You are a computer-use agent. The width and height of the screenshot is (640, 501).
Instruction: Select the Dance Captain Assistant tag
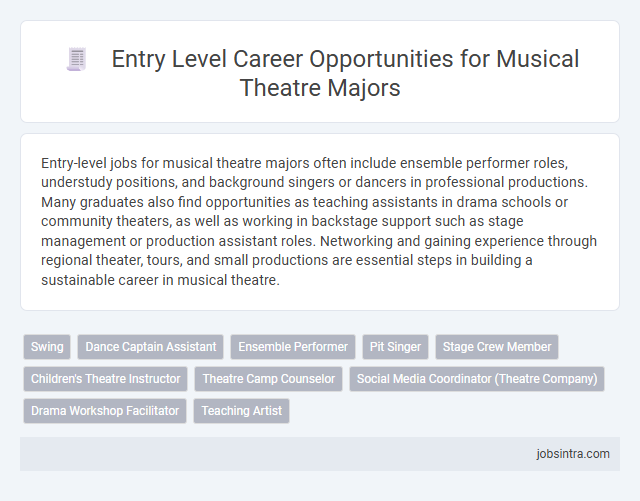point(151,347)
